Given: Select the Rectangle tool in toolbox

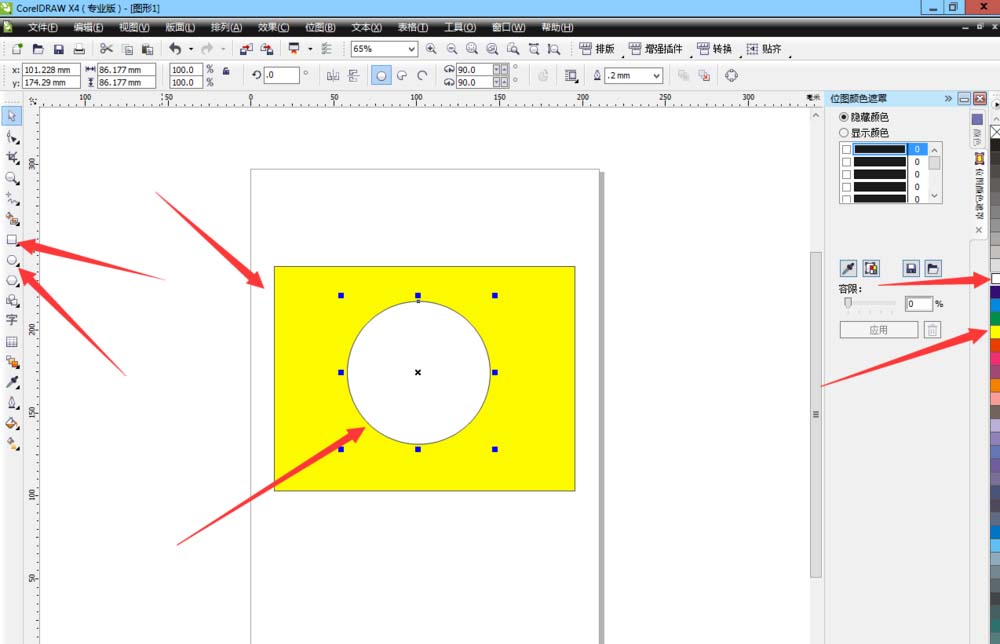Looking at the screenshot, I should [x=12, y=240].
